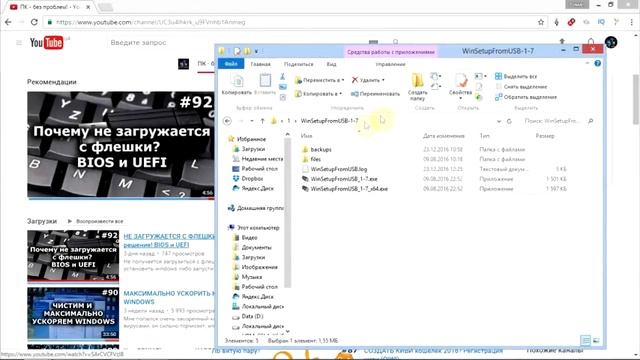Bookmark page with star icon
Image resolution: width=640 pixels, height=360 pixels.
541,22
